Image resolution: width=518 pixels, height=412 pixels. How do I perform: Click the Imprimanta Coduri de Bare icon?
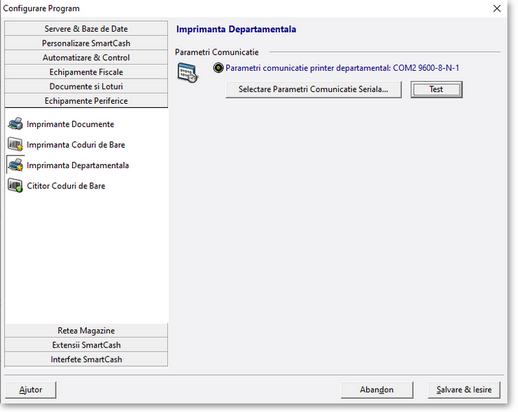[x=15, y=145]
